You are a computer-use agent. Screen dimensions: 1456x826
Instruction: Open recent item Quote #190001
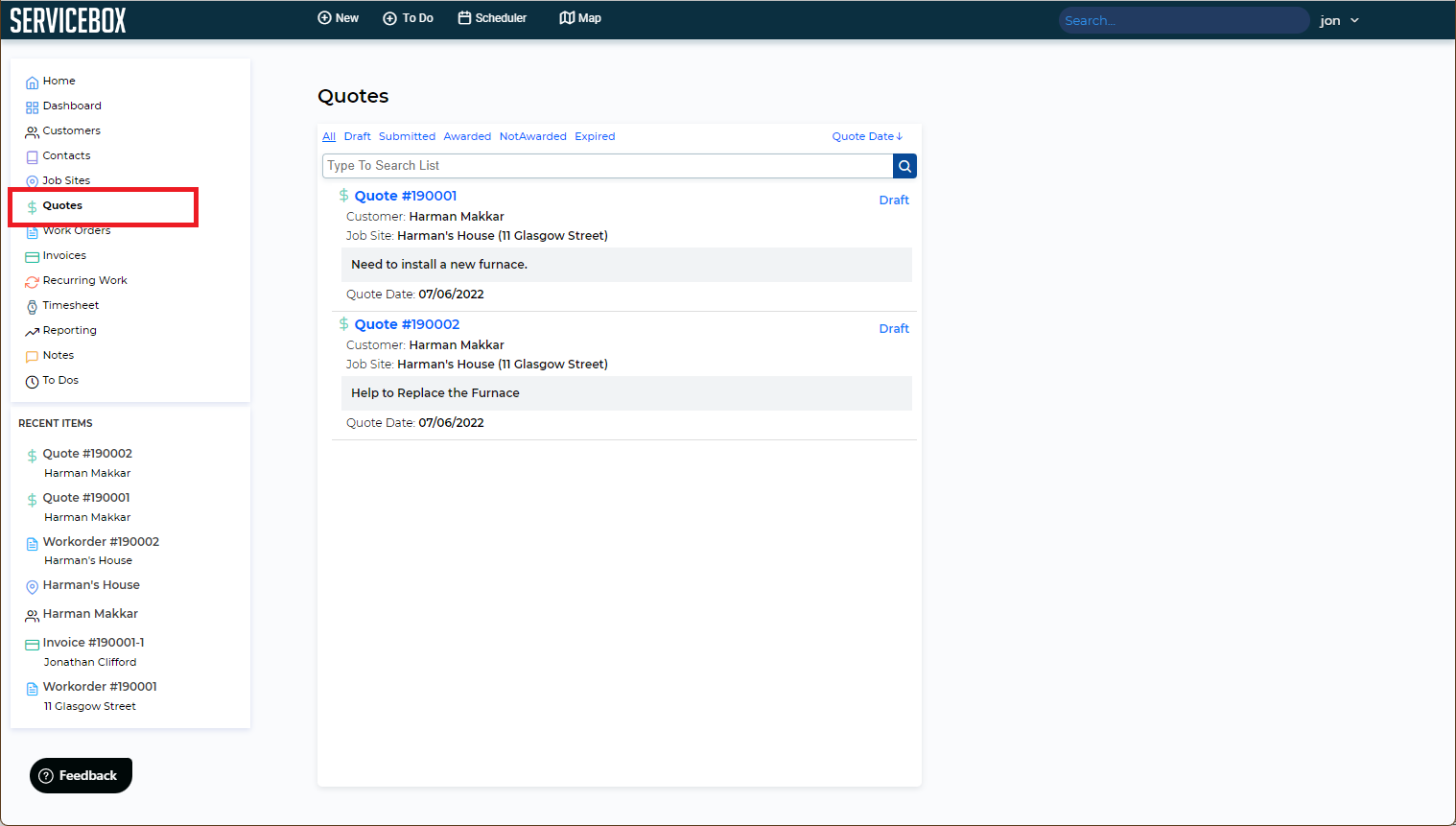tap(86, 498)
